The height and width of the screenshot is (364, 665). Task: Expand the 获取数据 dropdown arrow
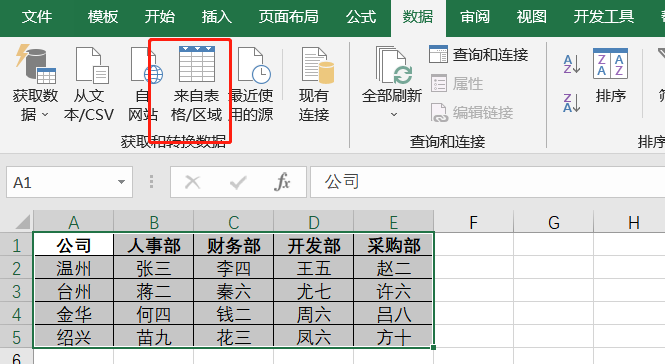pyautogui.click(x=45, y=115)
